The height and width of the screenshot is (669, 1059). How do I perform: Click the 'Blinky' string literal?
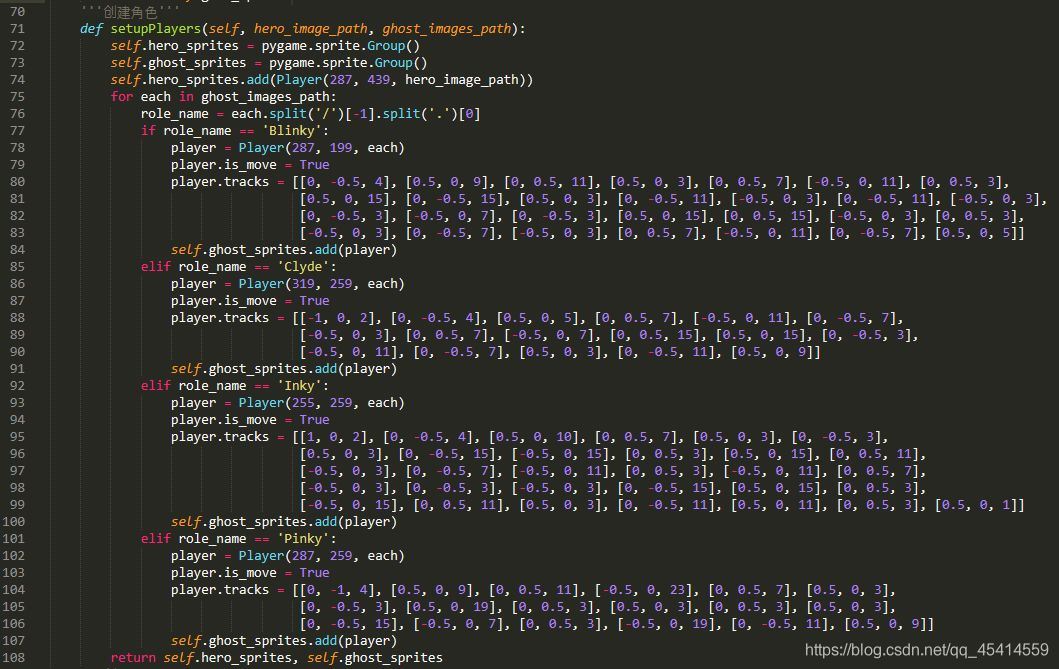point(292,130)
